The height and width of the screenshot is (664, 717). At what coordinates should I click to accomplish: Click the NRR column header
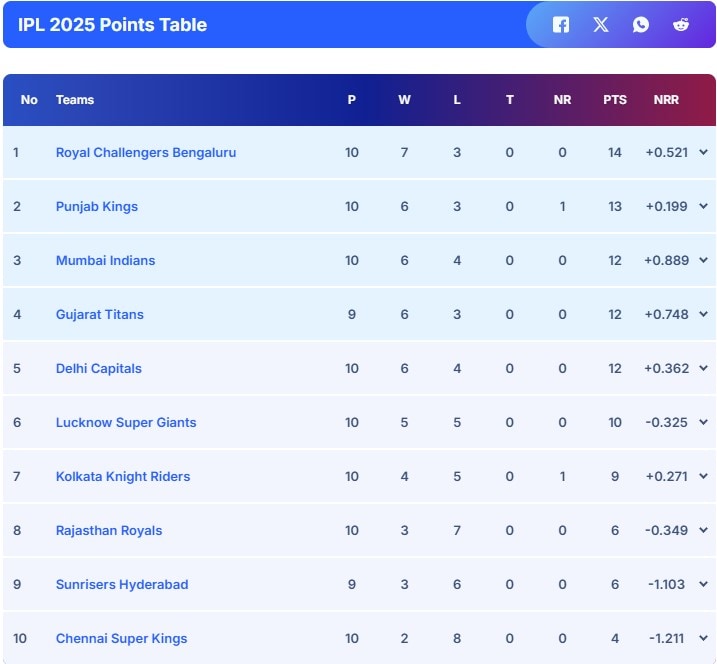pyautogui.click(x=666, y=100)
